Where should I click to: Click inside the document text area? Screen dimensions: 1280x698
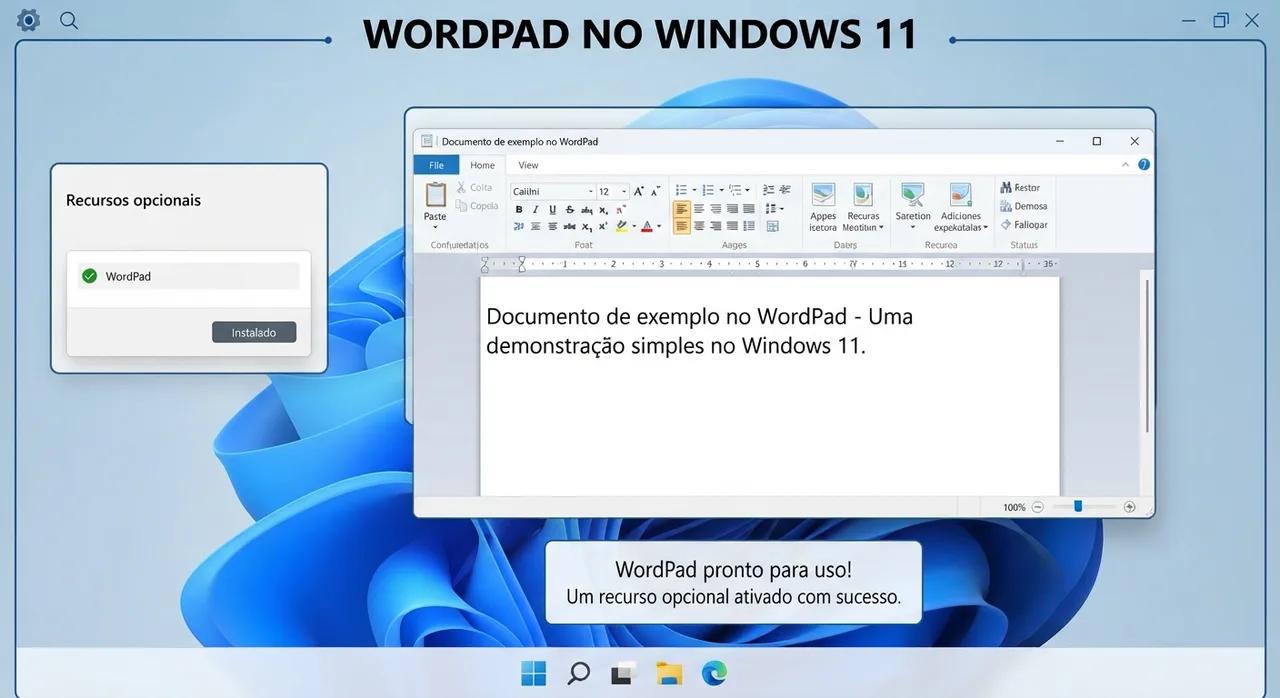pos(769,385)
